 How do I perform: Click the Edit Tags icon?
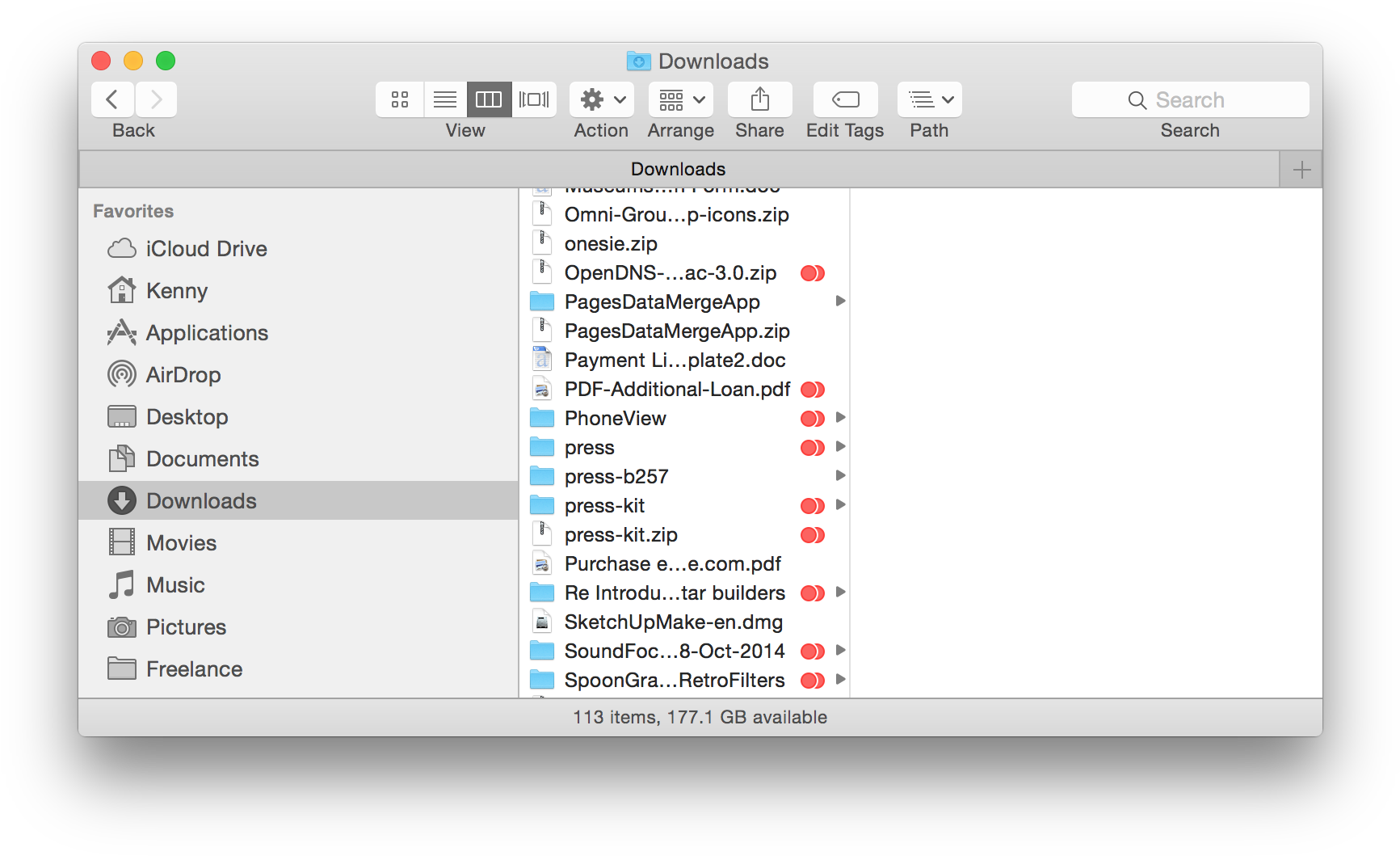tap(845, 99)
